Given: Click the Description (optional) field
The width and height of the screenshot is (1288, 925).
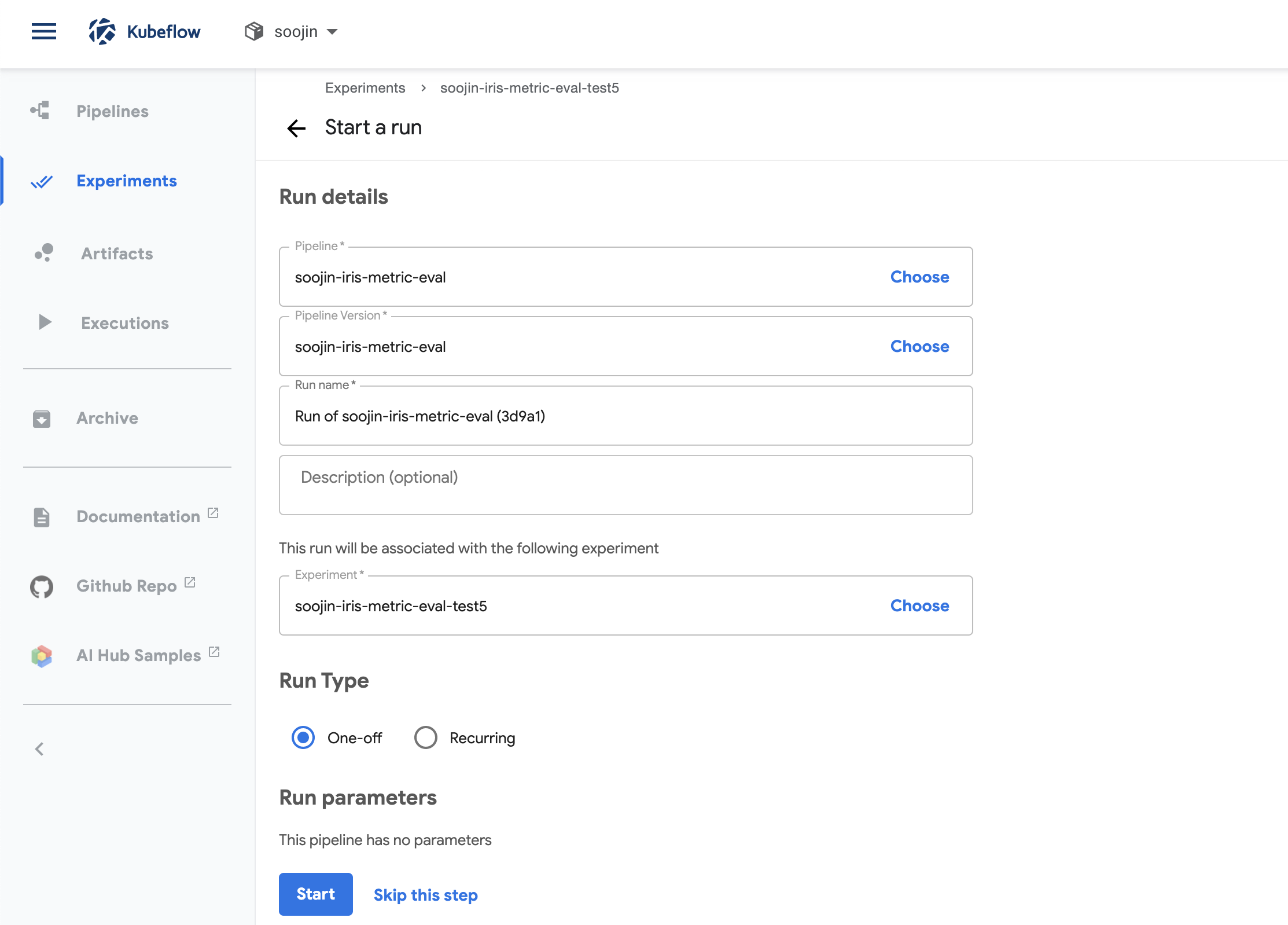Looking at the screenshot, I should [x=625, y=484].
